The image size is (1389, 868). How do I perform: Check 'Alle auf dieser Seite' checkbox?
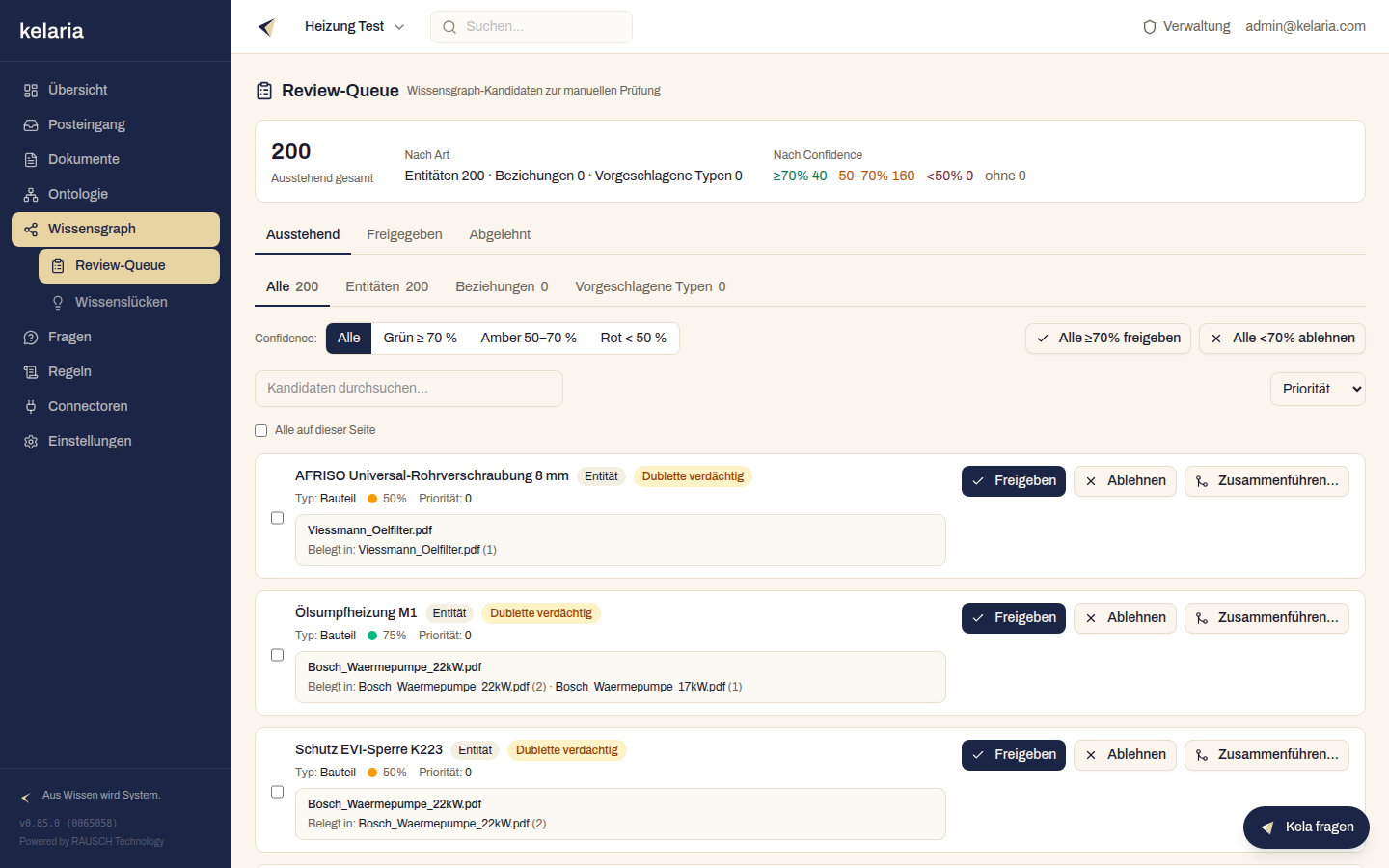click(x=260, y=431)
